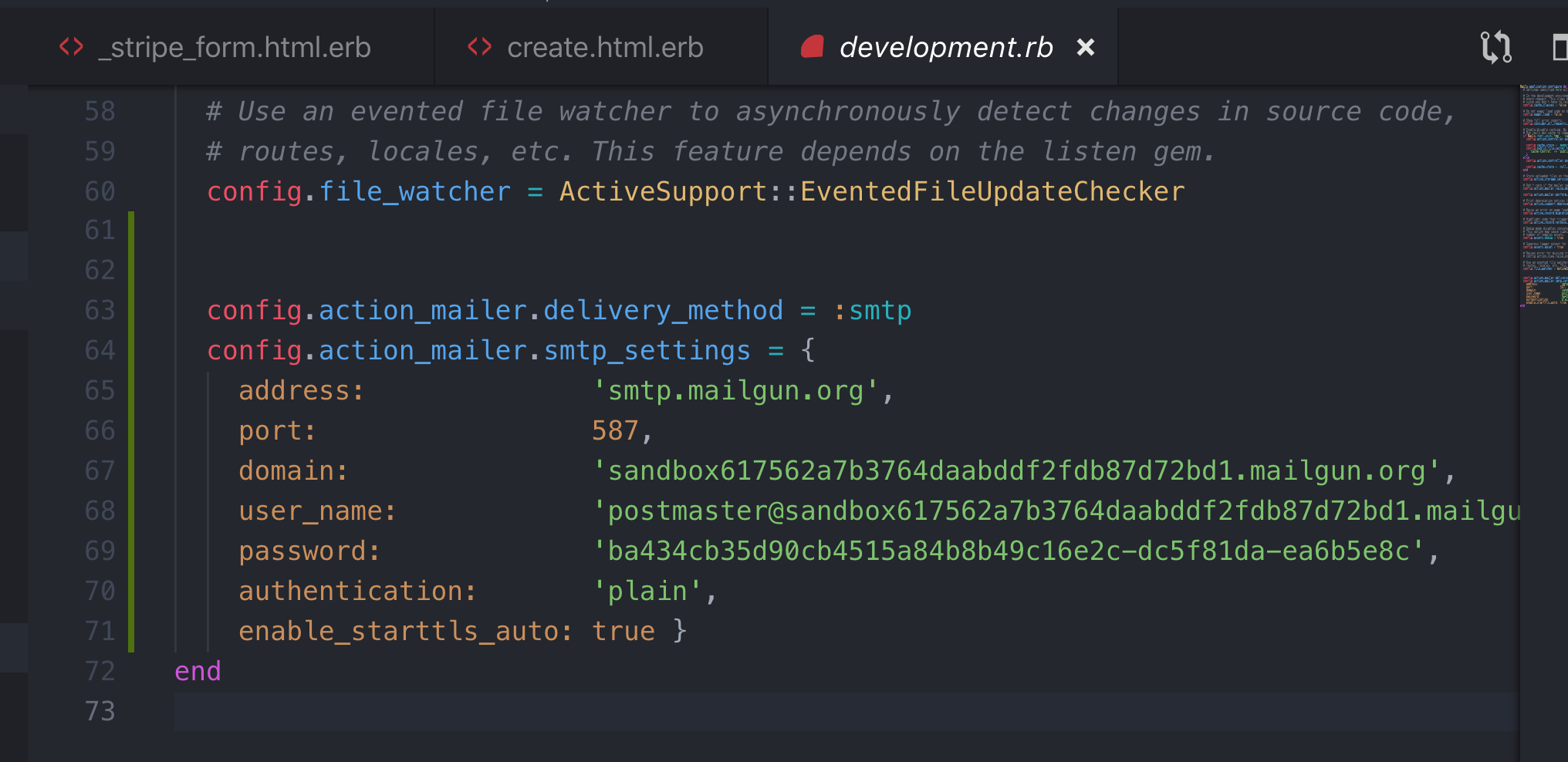Click the HTML icon on create.html.erb tab
The height and width of the screenshot is (762, 1568).
click(480, 47)
